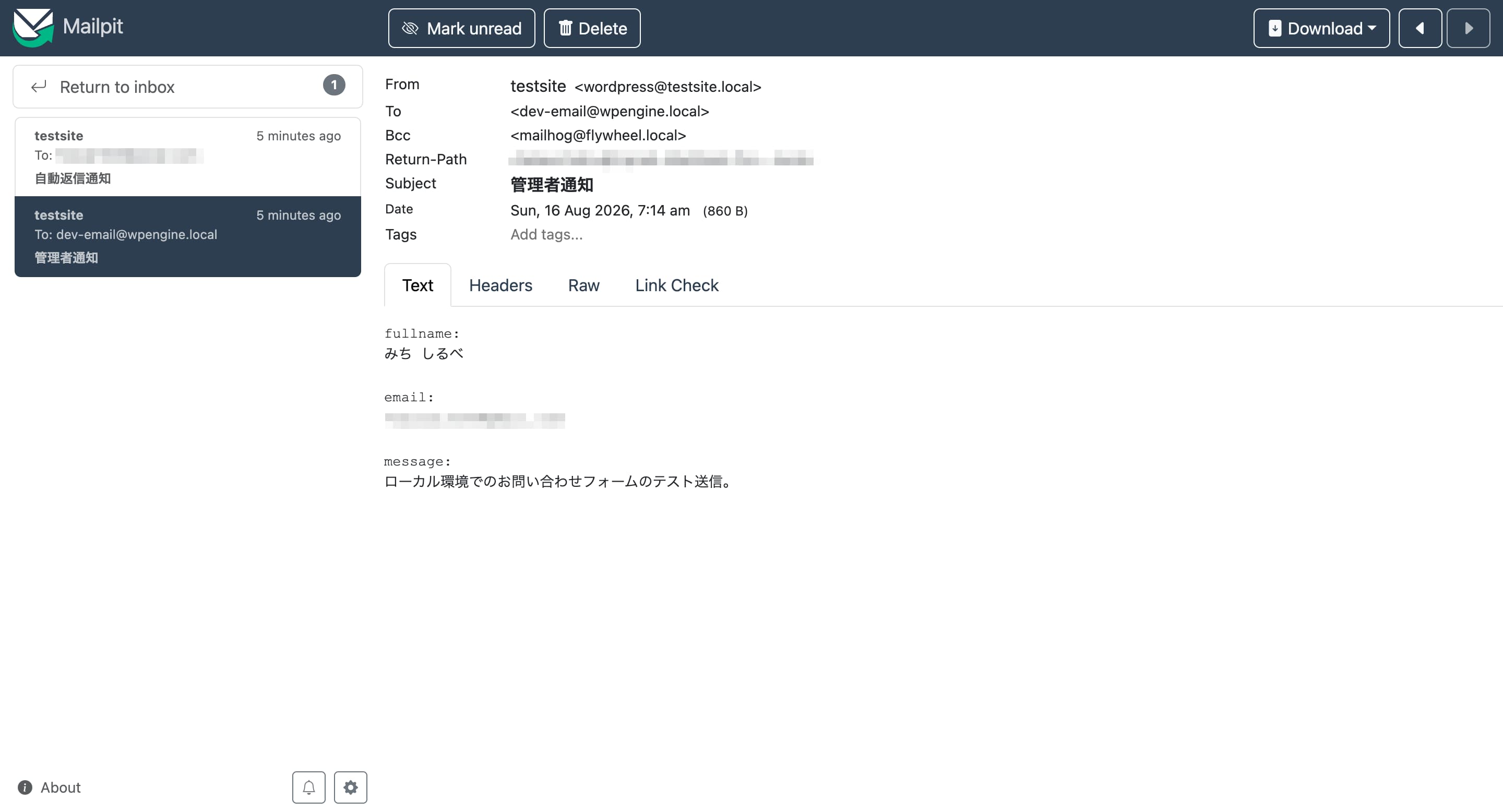
Task: Open the Raw tab
Action: 583,285
